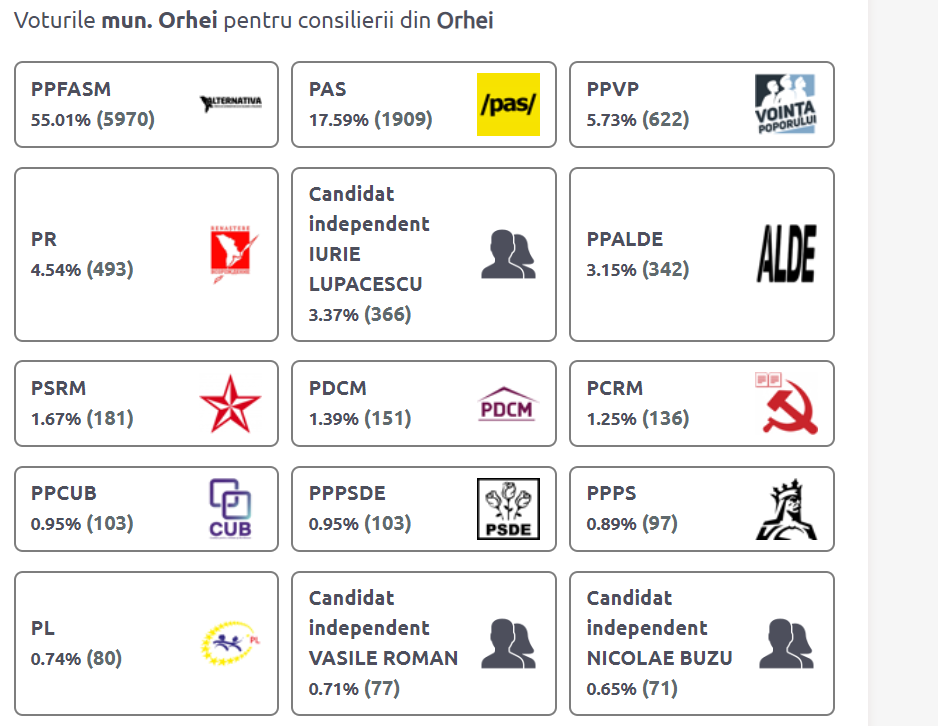Viewport: 938px width, 726px height.
Task: Click the PDCM house-shaped logo
Action: 508,404
